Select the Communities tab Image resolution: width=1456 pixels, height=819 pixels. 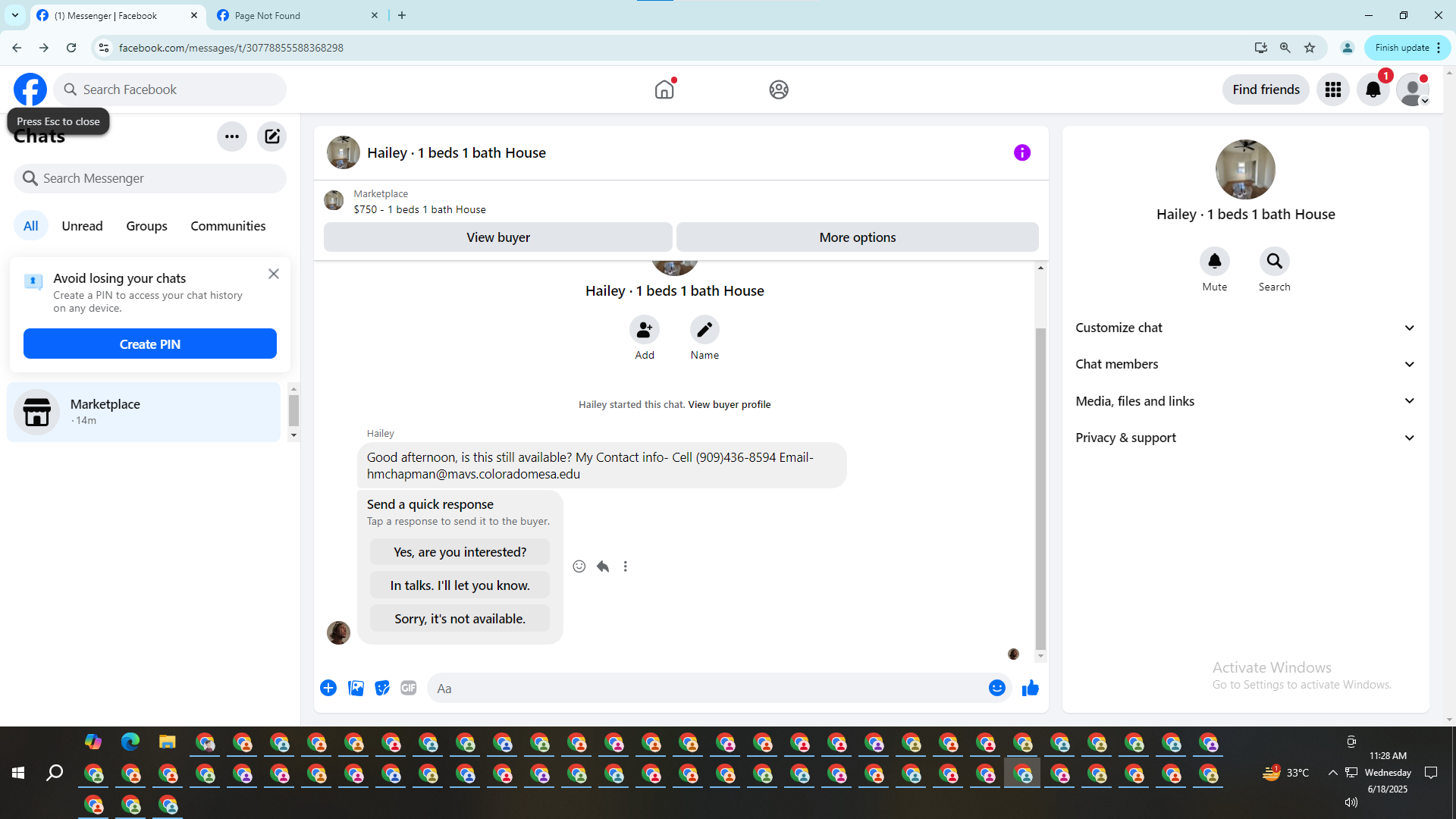(227, 226)
